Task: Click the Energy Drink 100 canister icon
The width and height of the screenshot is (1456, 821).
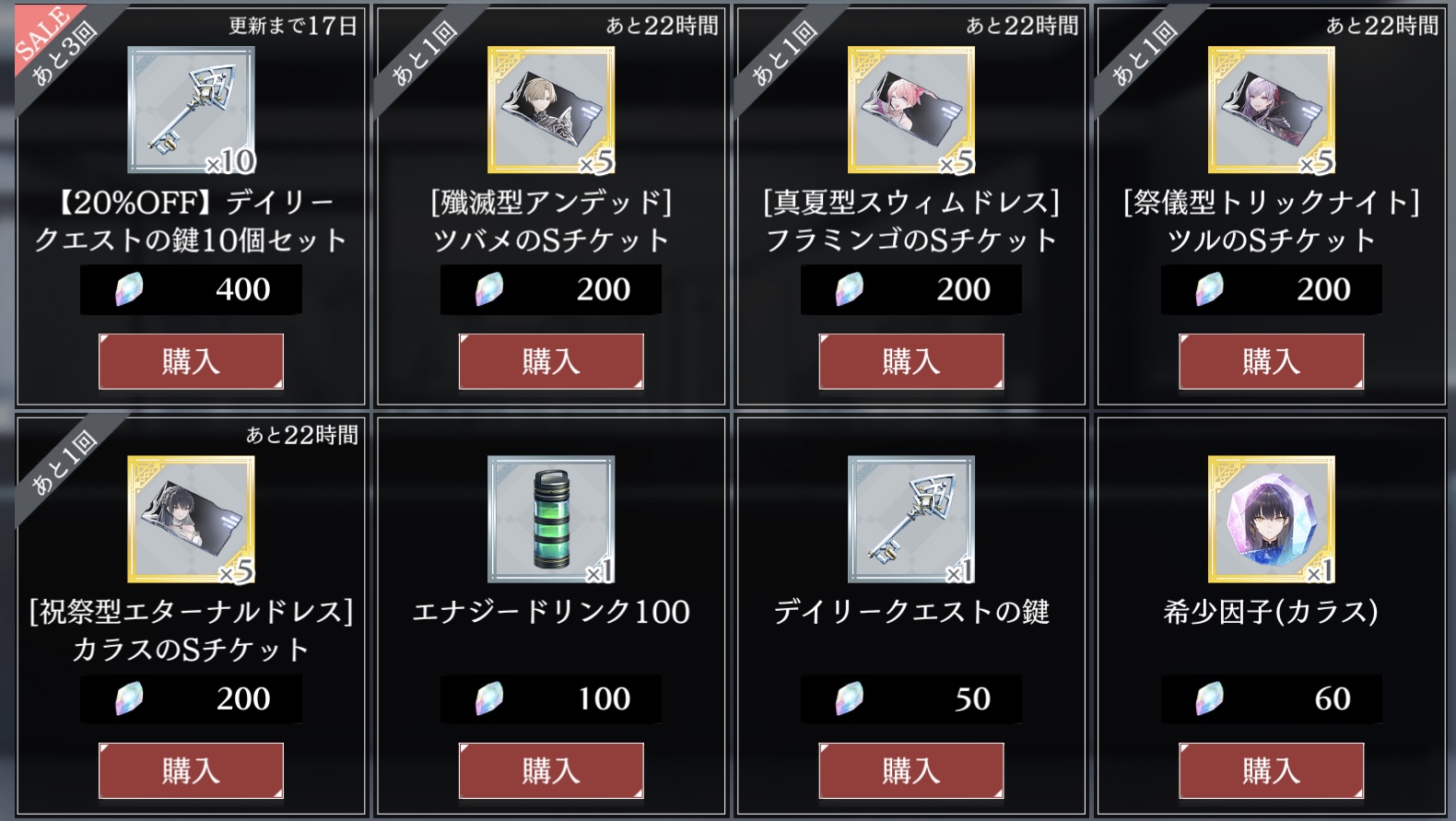Action: pos(551,520)
